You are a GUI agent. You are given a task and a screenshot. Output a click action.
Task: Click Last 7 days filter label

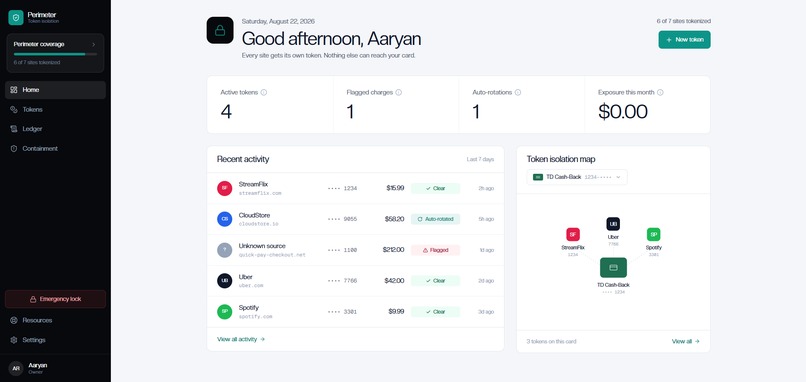pyautogui.click(x=480, y=159)
